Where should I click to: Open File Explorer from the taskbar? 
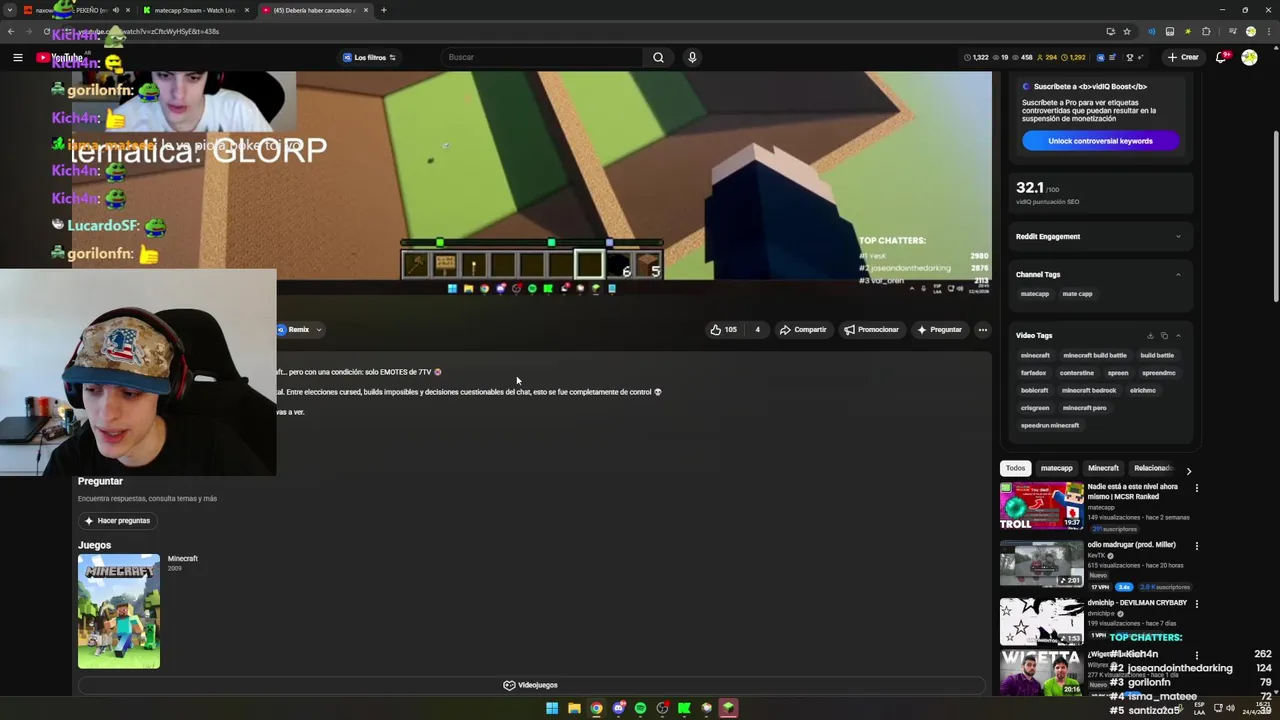[574, 708]
